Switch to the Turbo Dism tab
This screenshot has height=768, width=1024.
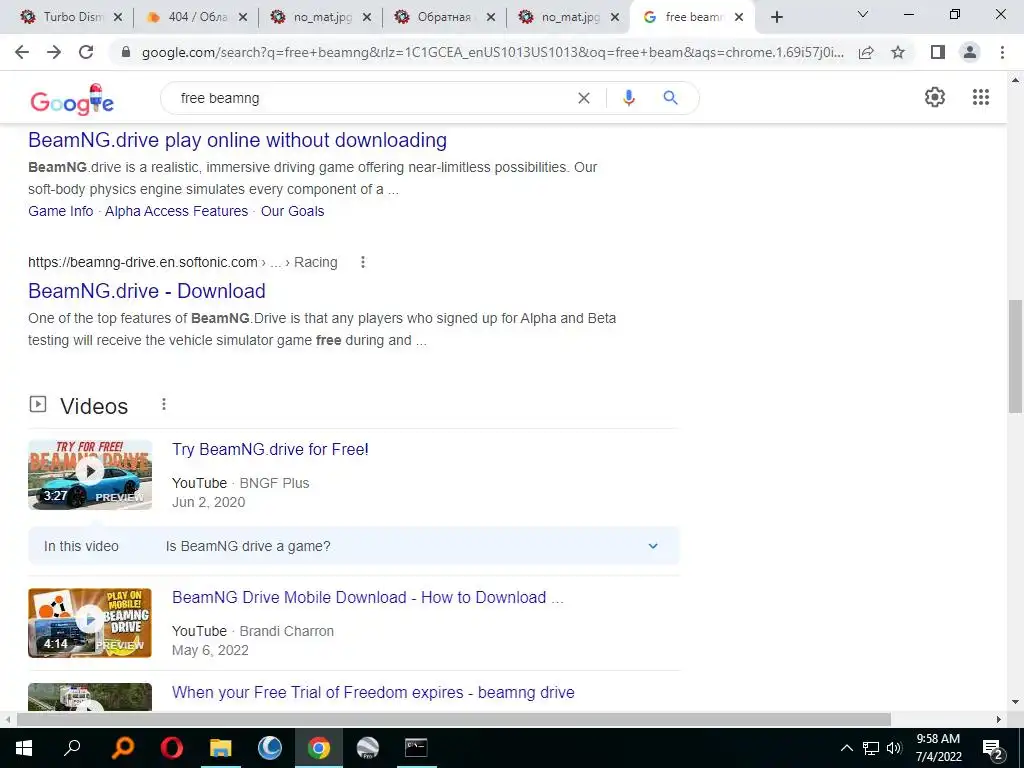[x=72, y=17]
